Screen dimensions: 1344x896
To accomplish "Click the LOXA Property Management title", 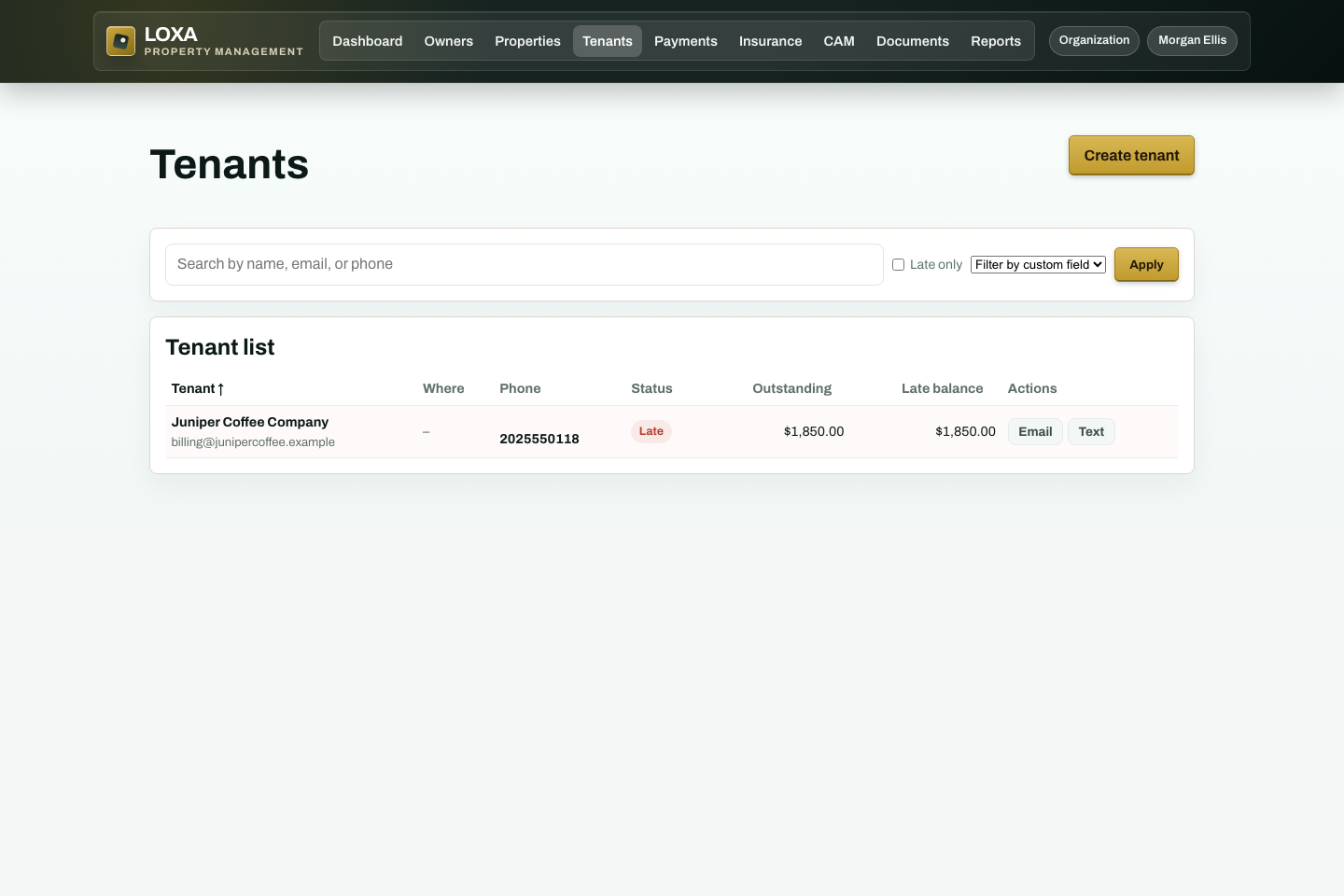I will pyautogui.click(x=224, y=41).
